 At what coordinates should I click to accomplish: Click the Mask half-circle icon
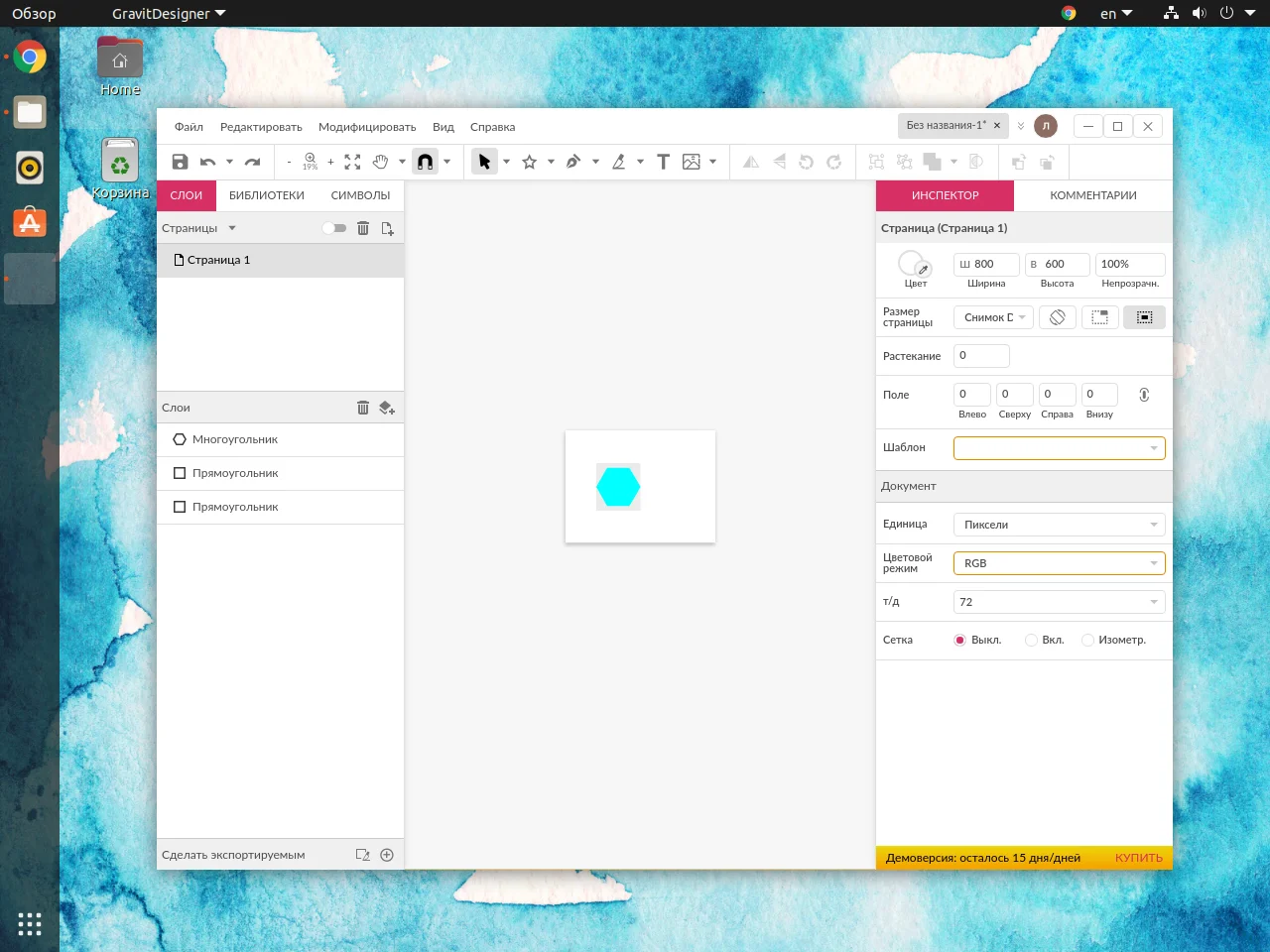click(975, 162)
